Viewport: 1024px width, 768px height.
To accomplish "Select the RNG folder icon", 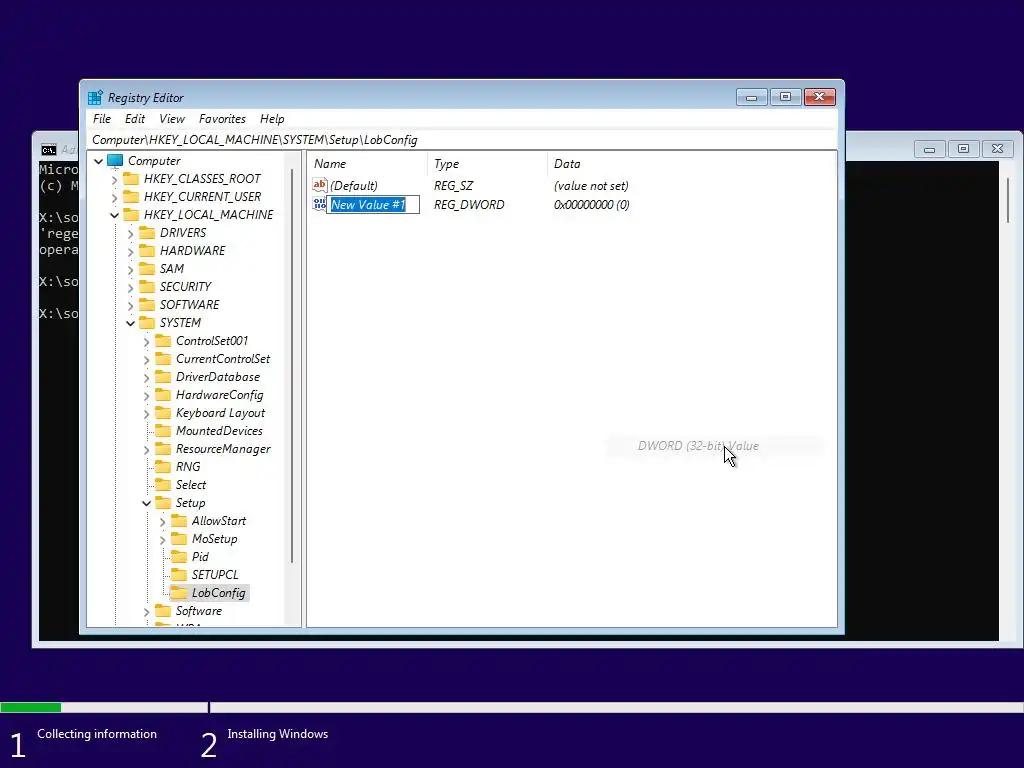I will 163,466.
